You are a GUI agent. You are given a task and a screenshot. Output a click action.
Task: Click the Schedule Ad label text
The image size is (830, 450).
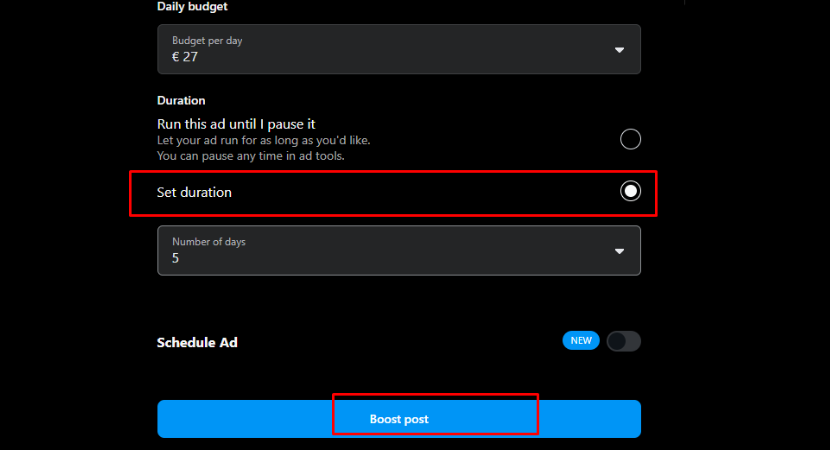pos(197,342)
